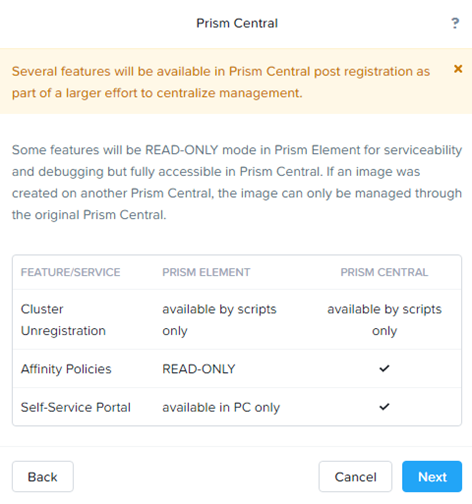The width and height of the screenshot is (472, 504).
Task: Click the Affinity Policies Prism Central checkmark
Action: [384, 369]
